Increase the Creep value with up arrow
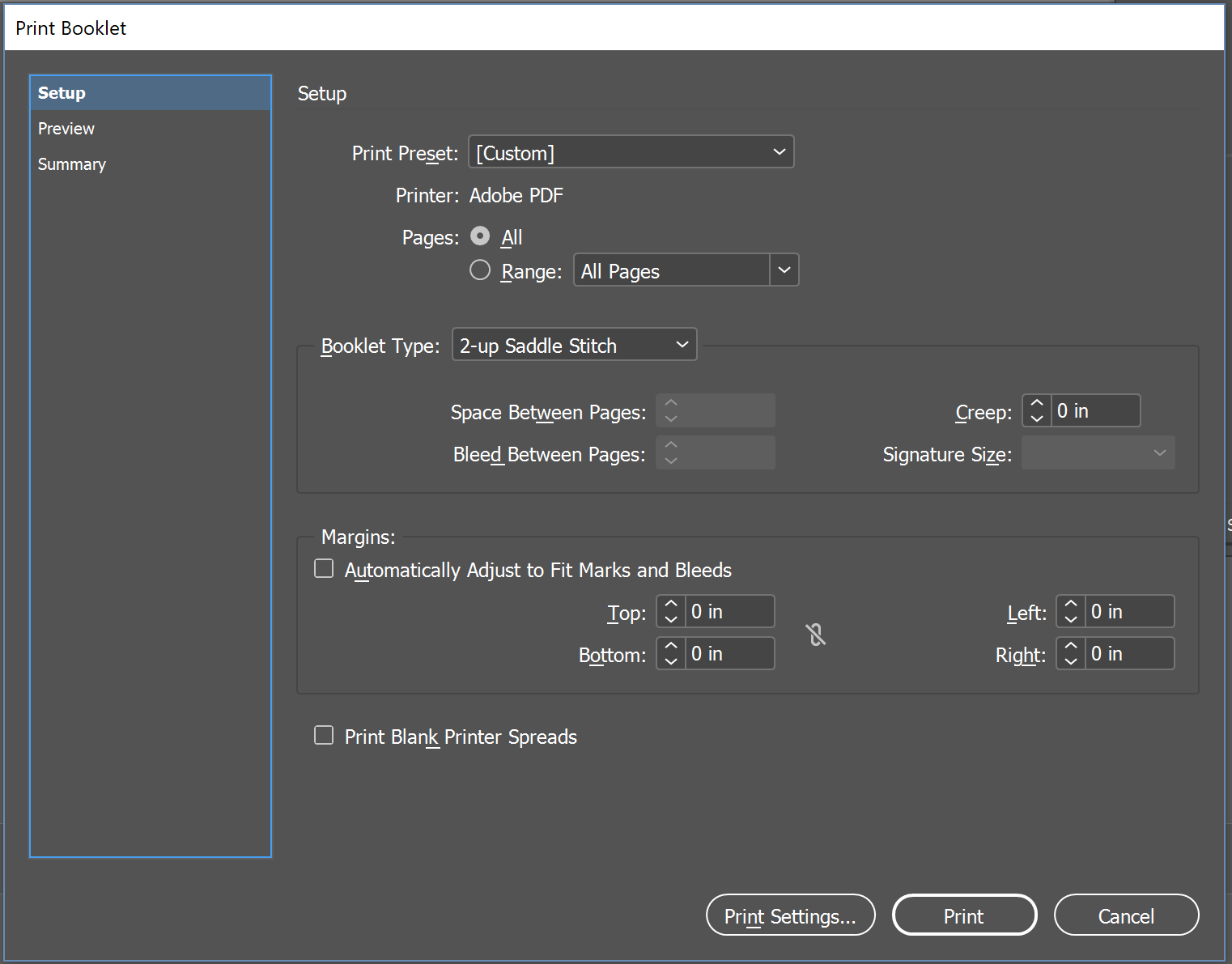 coord(1037,403)
